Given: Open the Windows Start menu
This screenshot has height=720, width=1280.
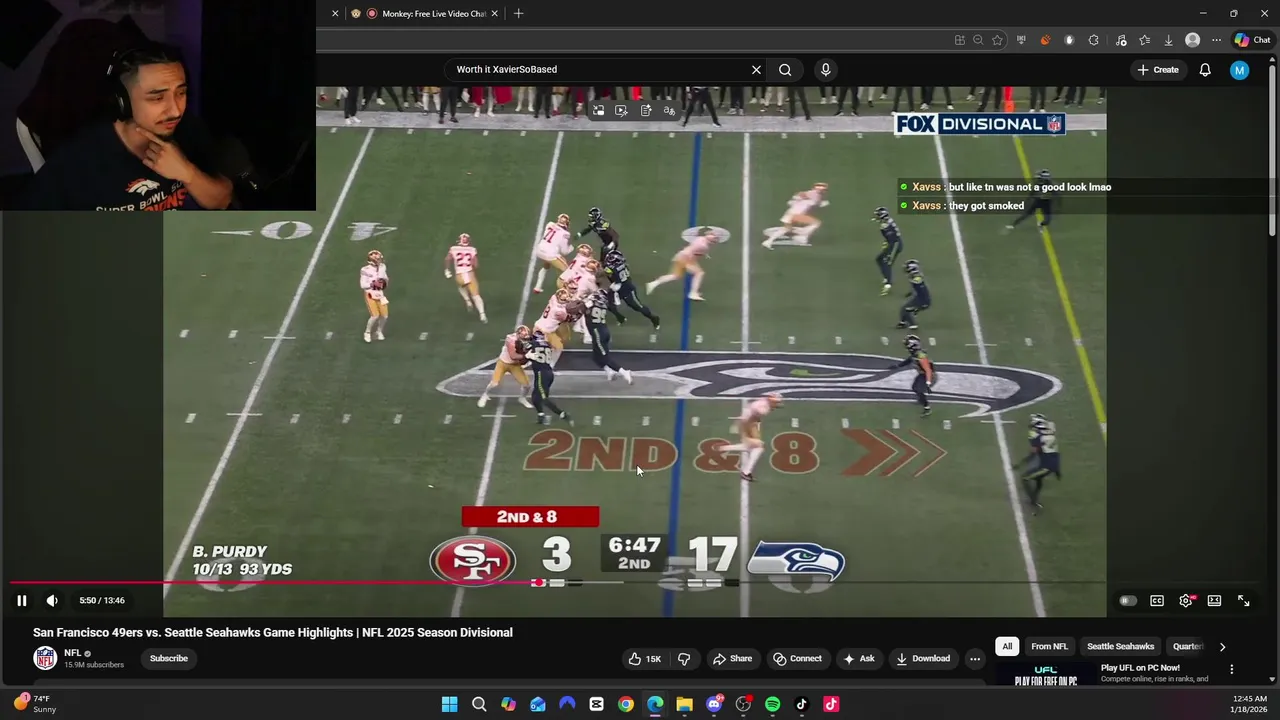Looking at the screenshot, I should [x=449, y=704].
